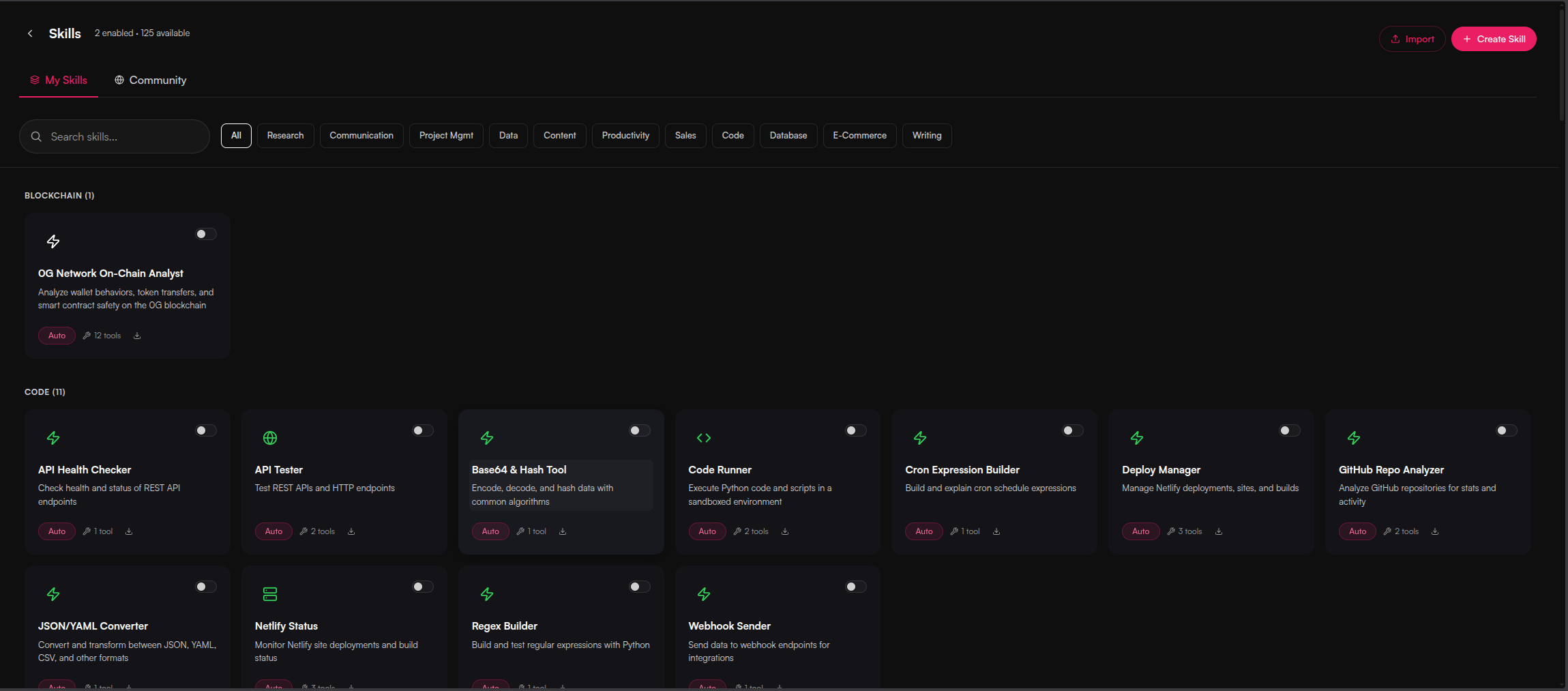1568x691 pixels.
Task: Click the lightning icon on Cron Expression Builder
Action: (x=920, y=438)
